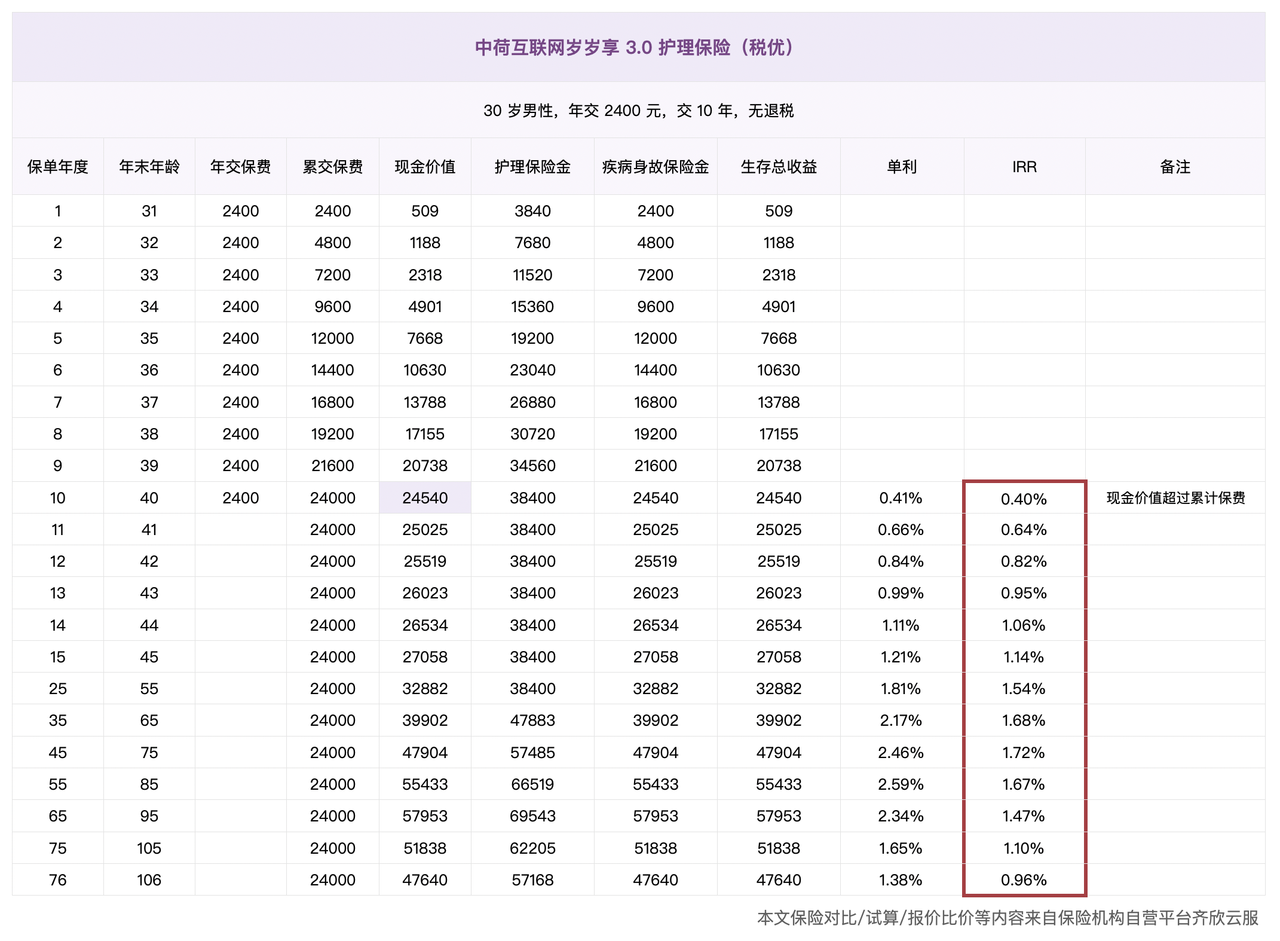
Task: Select the 疾病身故保险金 column header
Action: point(655,167)
